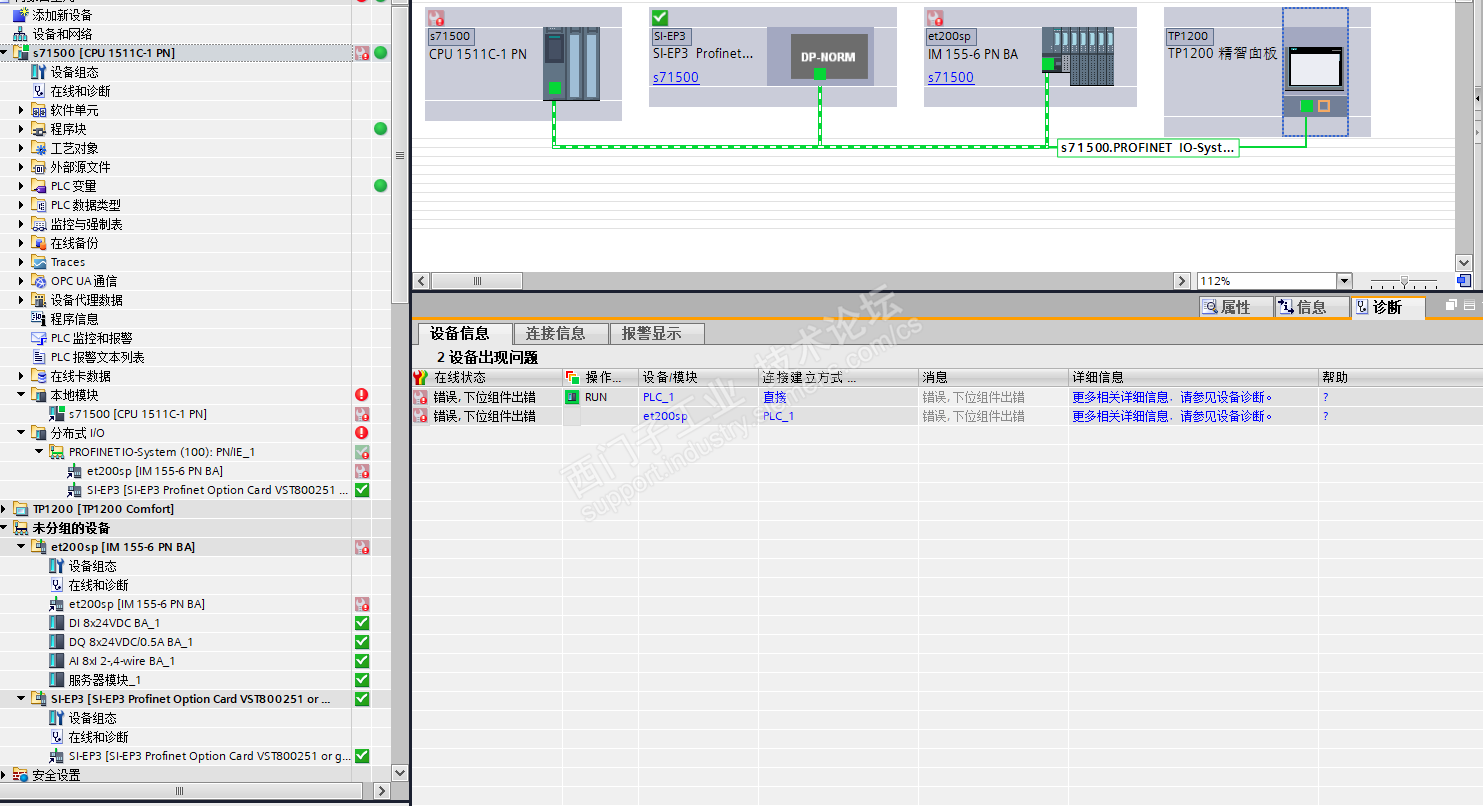
Task: Click the s71500 link under SI-EP3 station
Action: [676, 77]
